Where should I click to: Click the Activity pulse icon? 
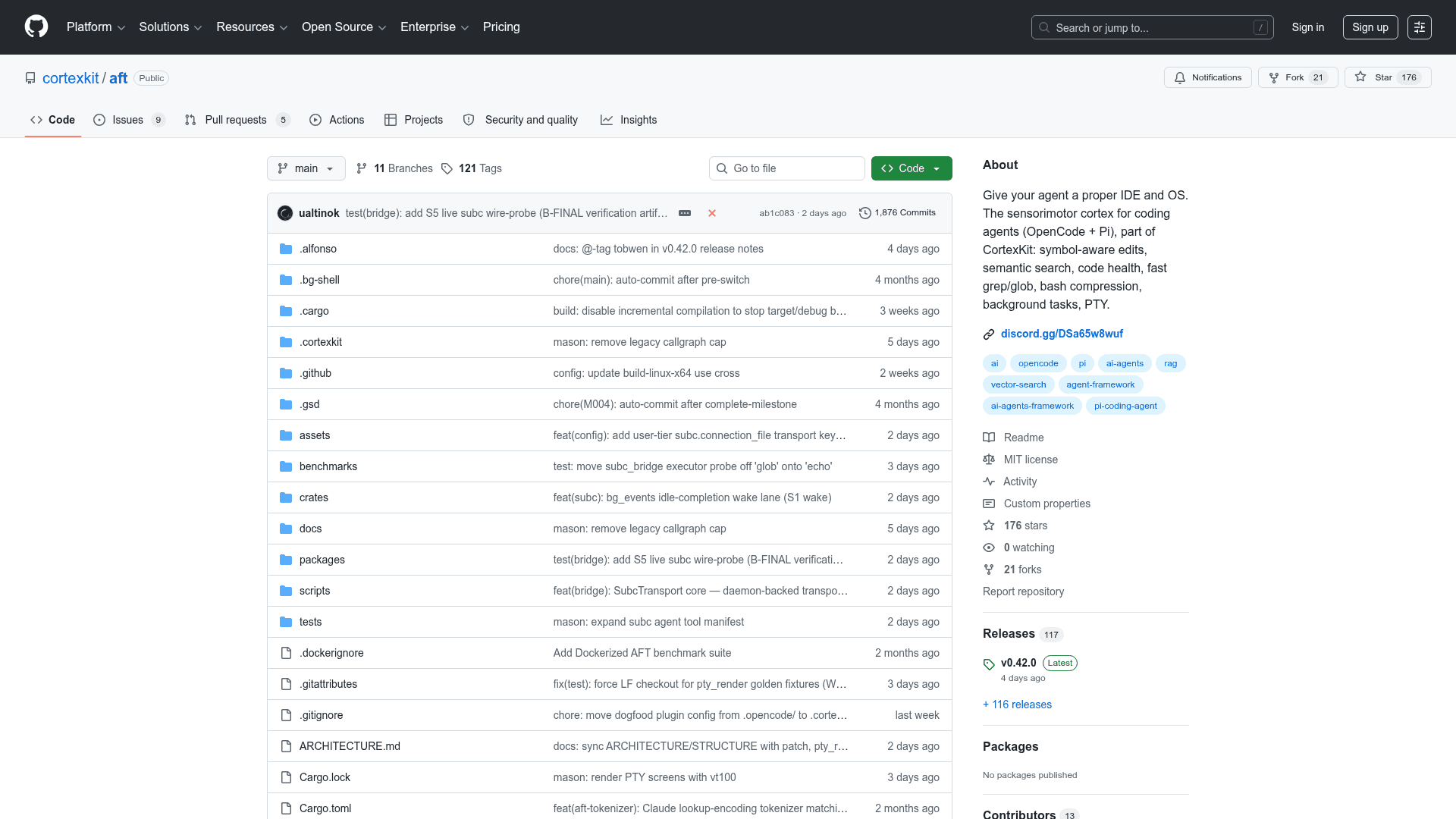tap(989, 482)
